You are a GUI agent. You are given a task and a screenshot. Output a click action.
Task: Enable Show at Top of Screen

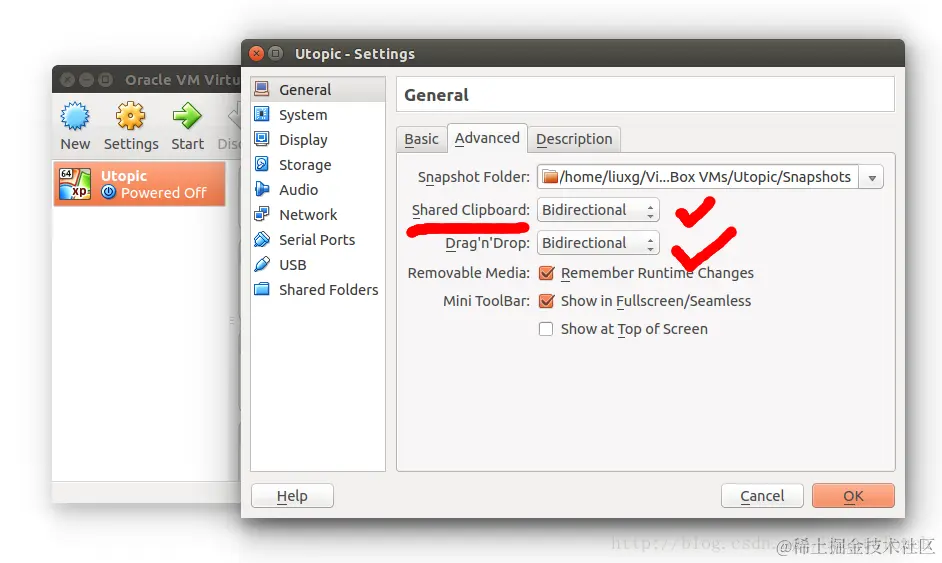coord(546,329)
